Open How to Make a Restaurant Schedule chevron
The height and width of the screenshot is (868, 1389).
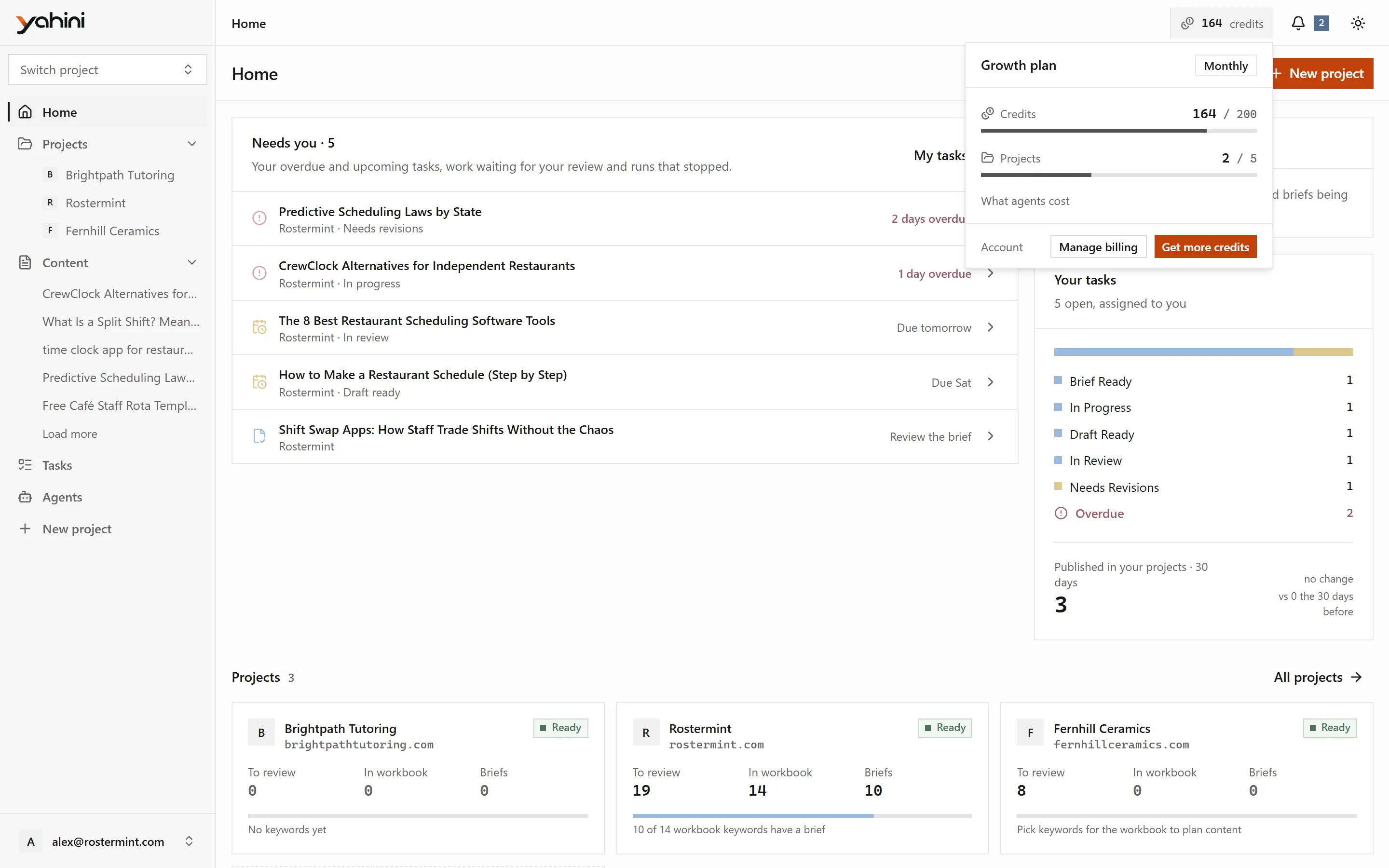990,382
